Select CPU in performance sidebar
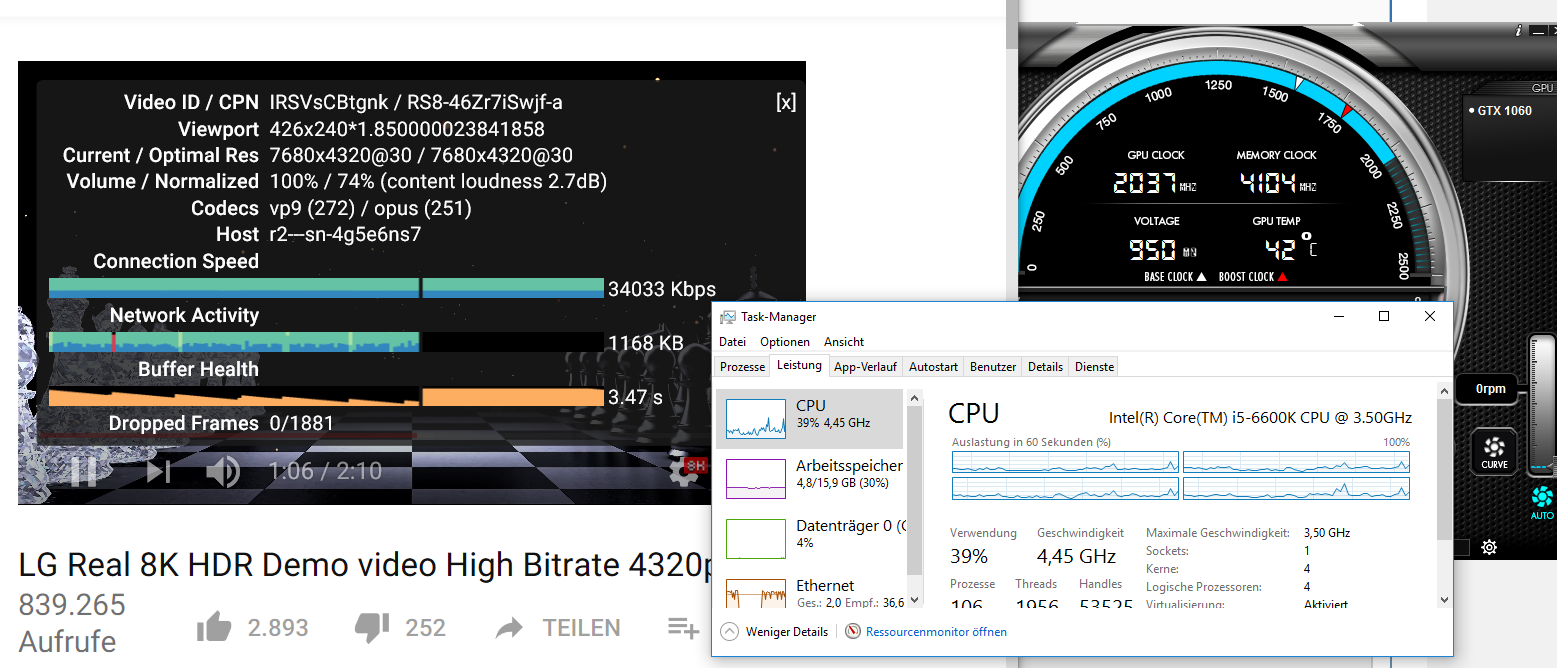This screenshot has width=1557, height=668. click(810, 419)
